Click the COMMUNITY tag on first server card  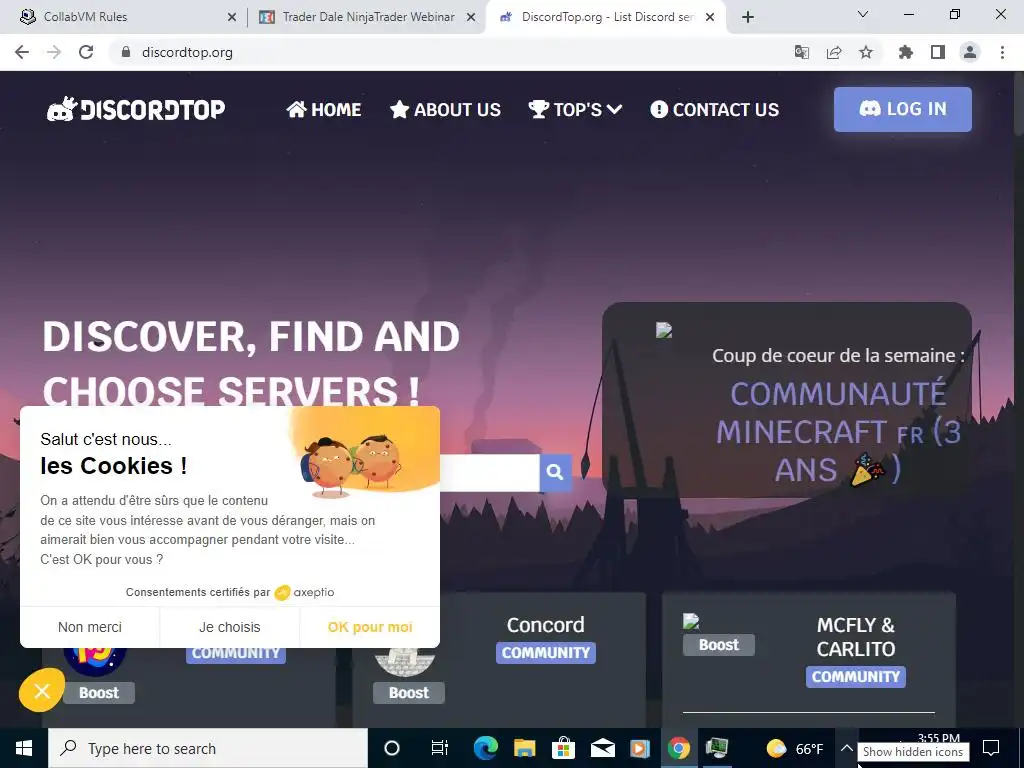point(236,654)
